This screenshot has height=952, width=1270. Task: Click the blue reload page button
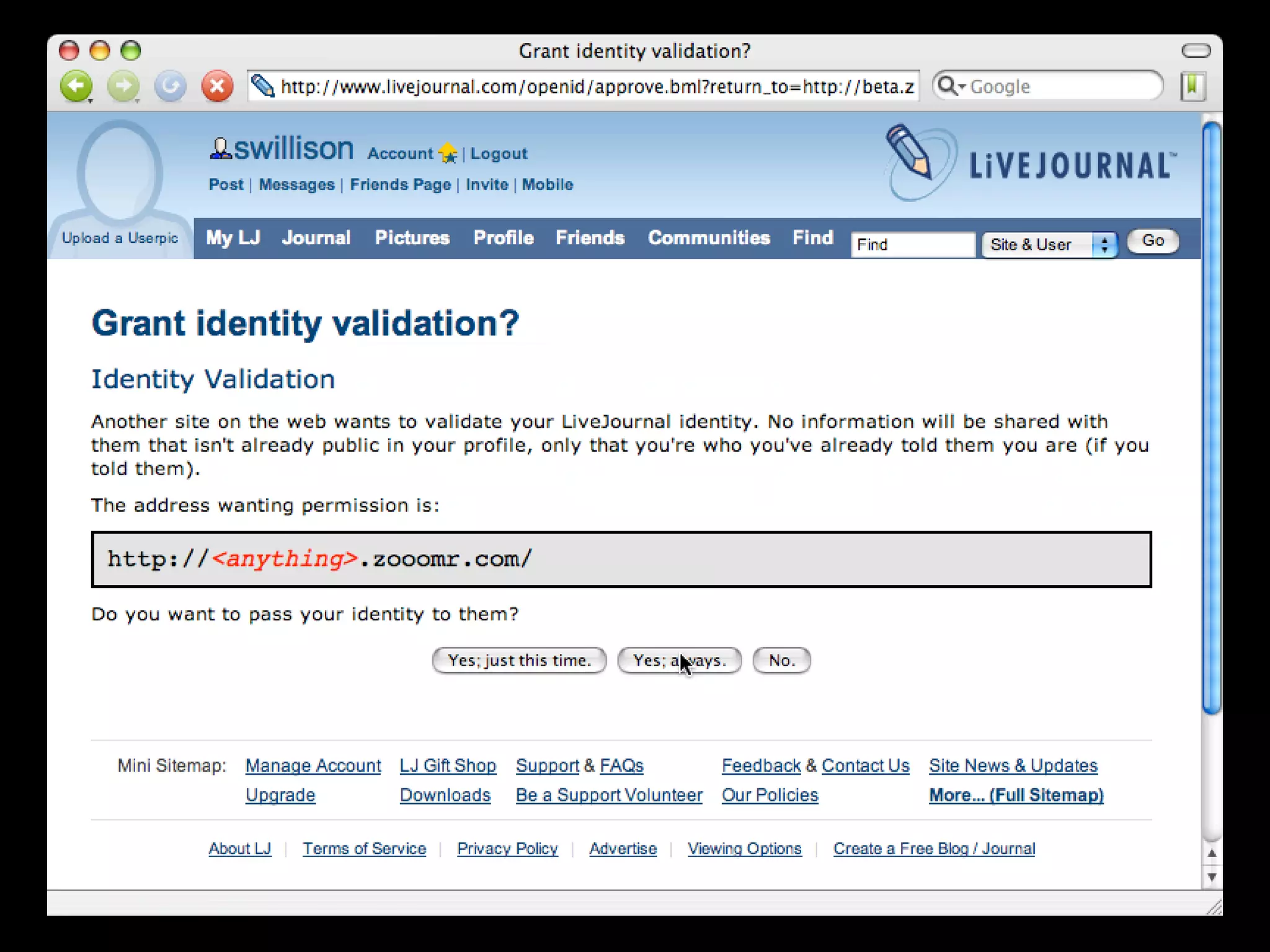[x=171, y=86]
